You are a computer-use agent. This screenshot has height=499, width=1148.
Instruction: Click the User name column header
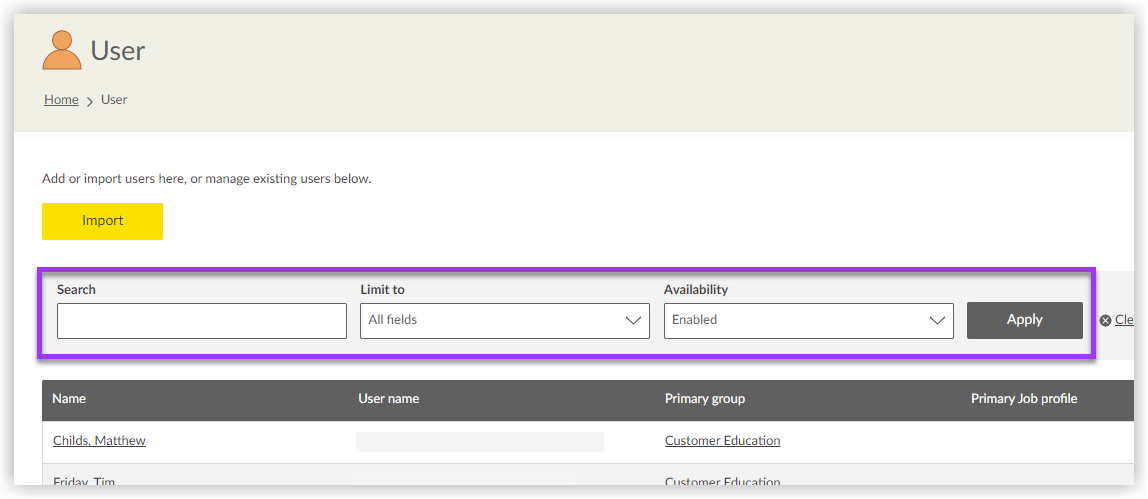pos(389,399)
